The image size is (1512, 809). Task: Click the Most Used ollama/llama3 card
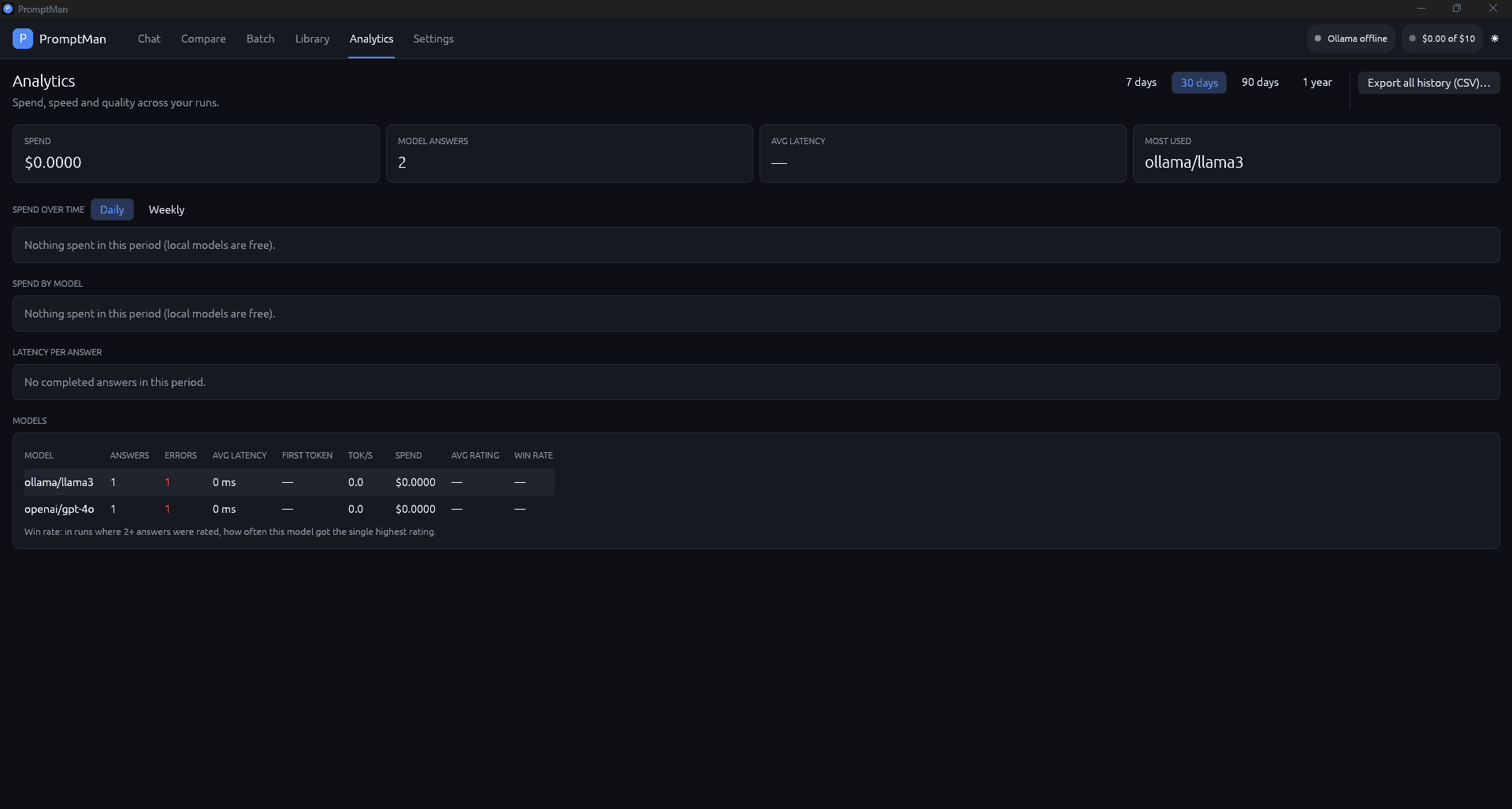(x=1316, y=154)
